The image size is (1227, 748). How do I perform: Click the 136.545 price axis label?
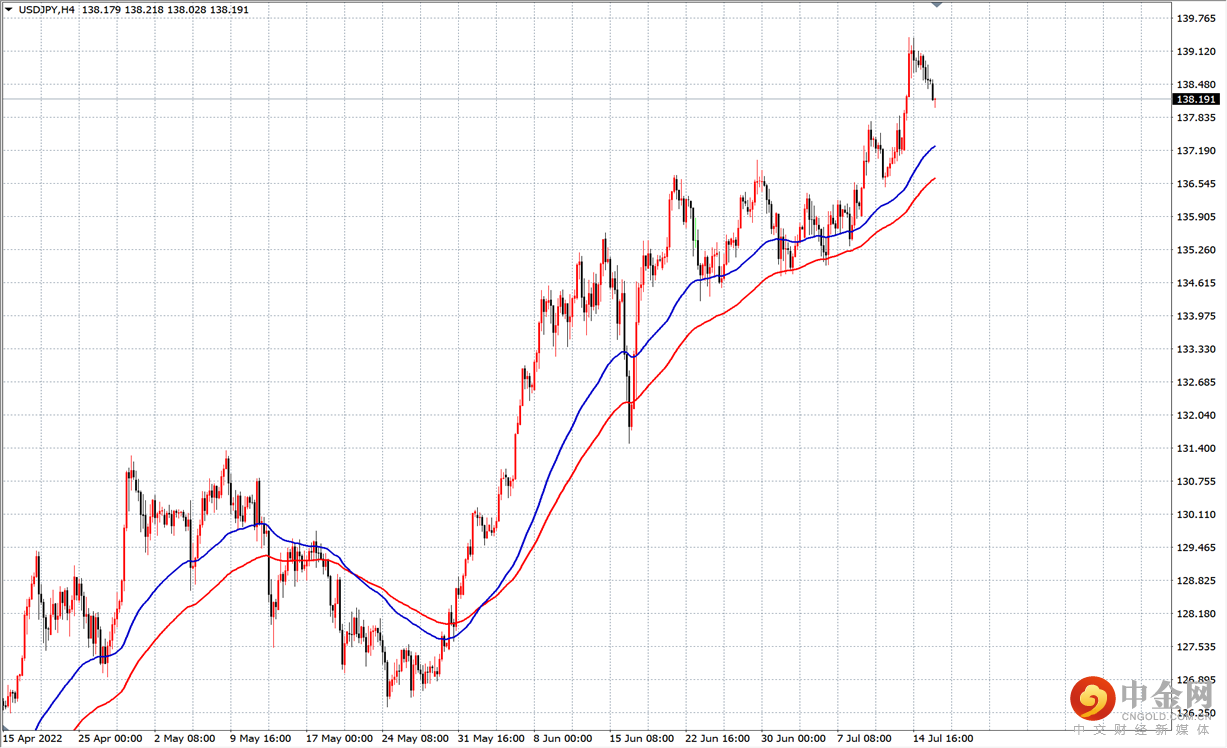(1196, 183)
